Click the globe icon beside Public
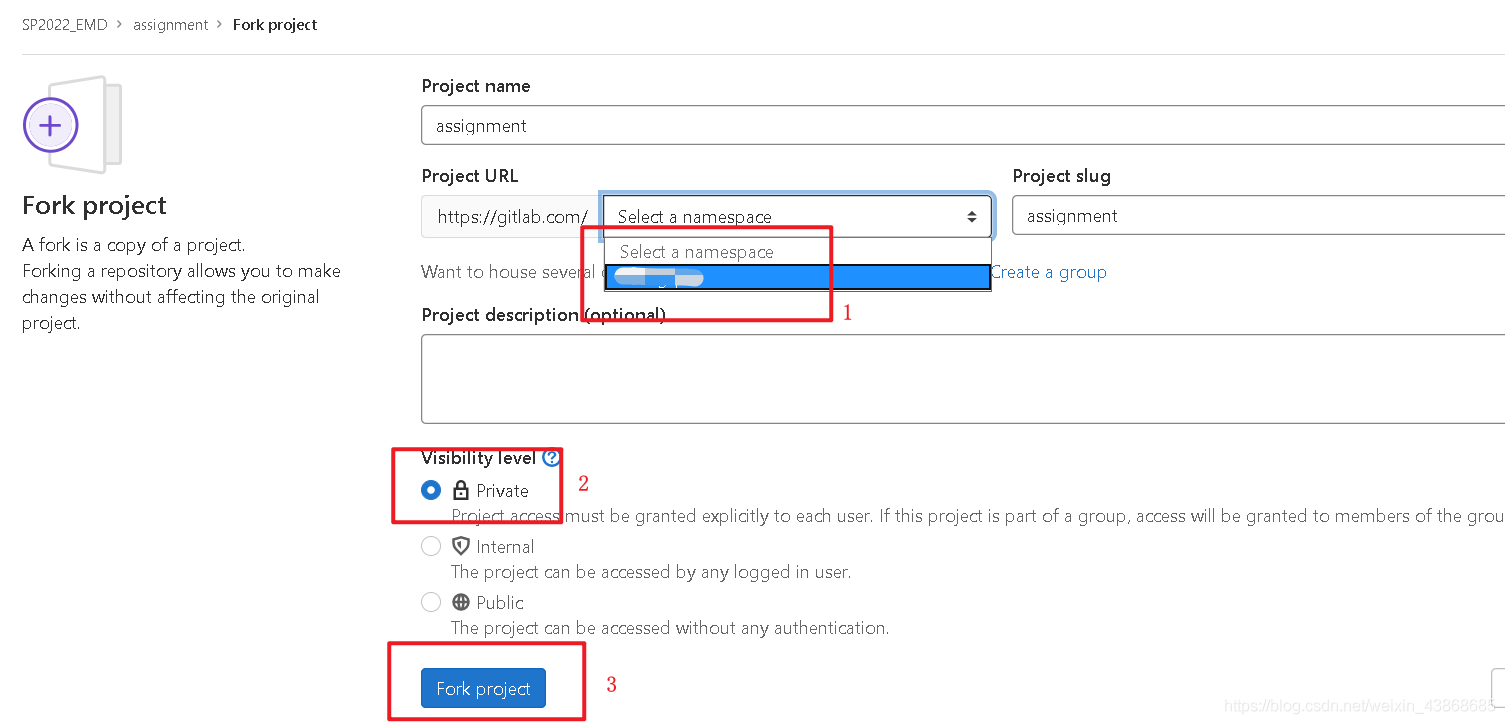1505x724 pixels. [x=461, y=602]
